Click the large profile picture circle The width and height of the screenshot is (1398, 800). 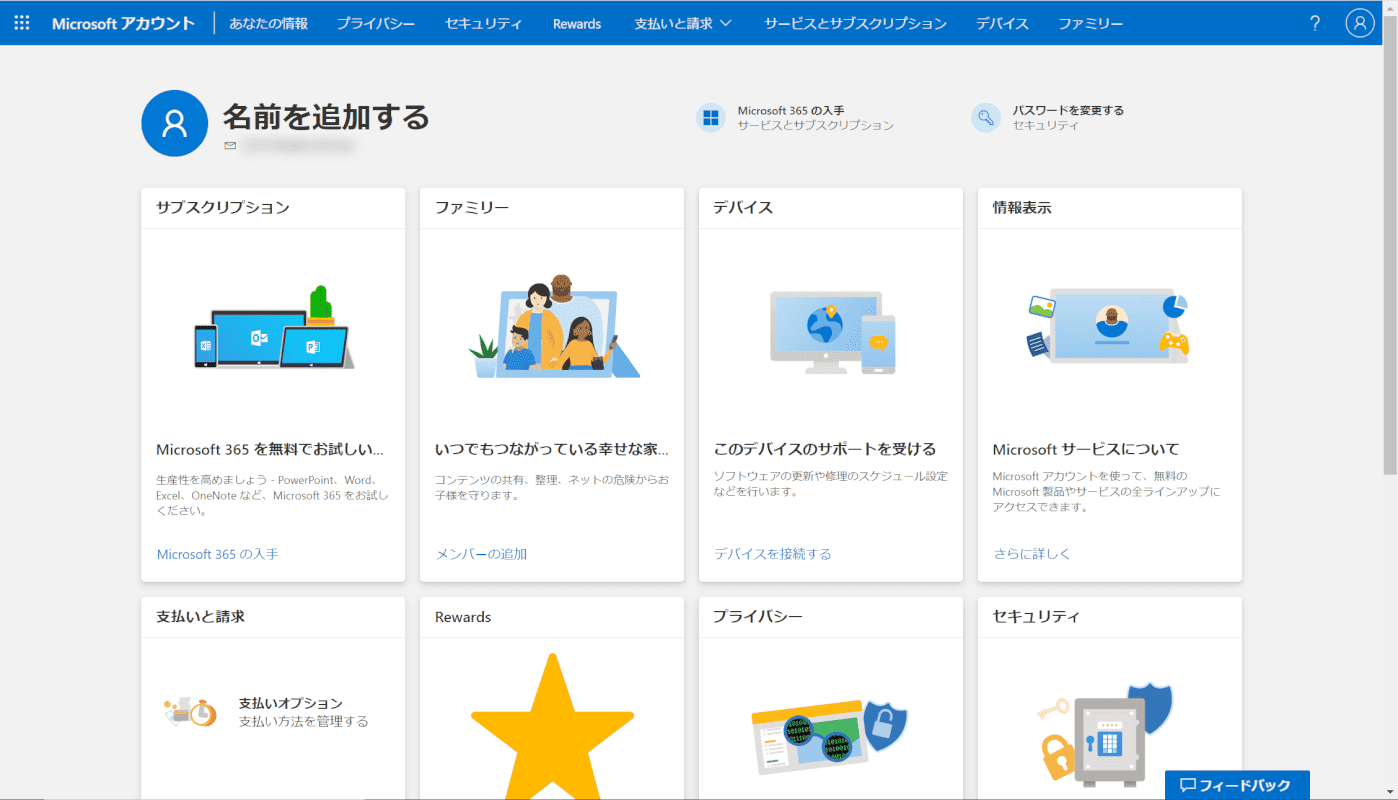tap(174, 123)
